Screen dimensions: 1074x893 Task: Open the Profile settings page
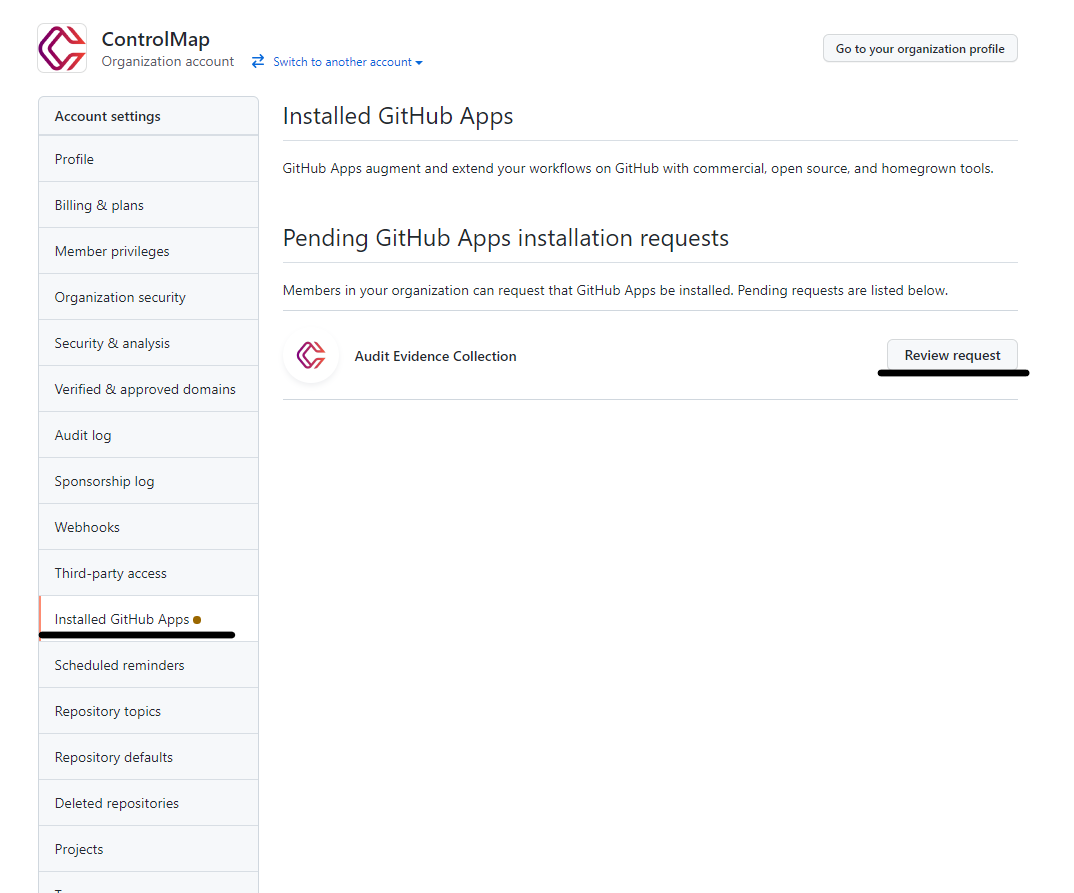pos(72,158)
